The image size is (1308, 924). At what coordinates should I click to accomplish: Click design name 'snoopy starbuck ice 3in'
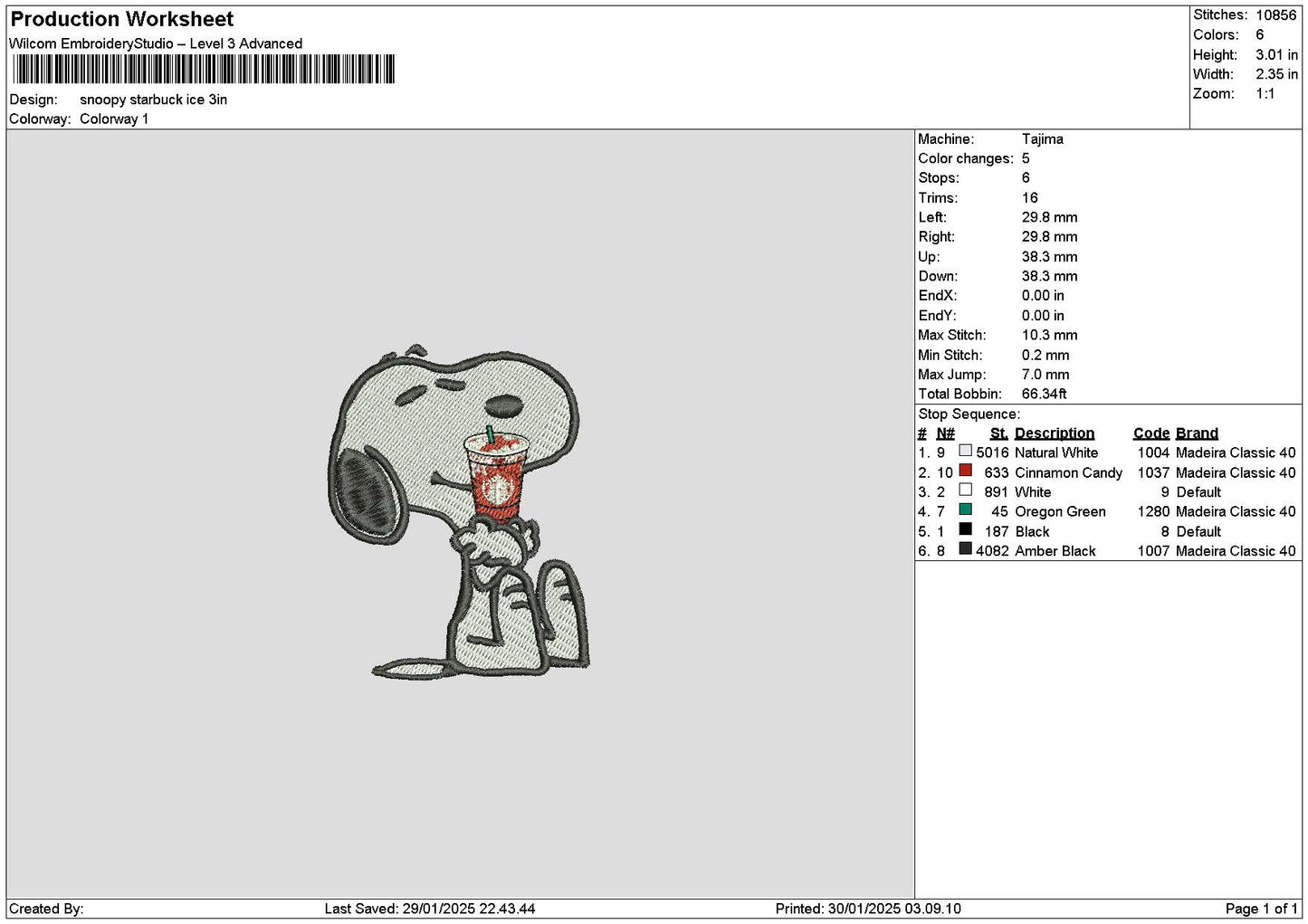(x=153, y=100)
